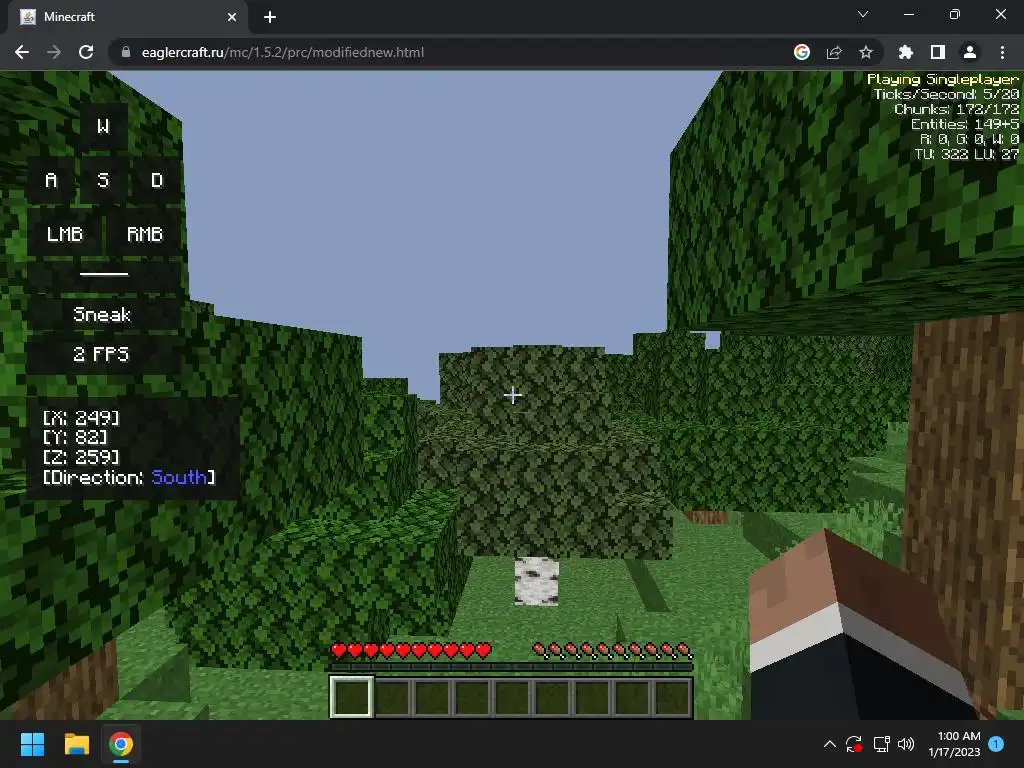Click the W key overlay

tap(103, 126)
